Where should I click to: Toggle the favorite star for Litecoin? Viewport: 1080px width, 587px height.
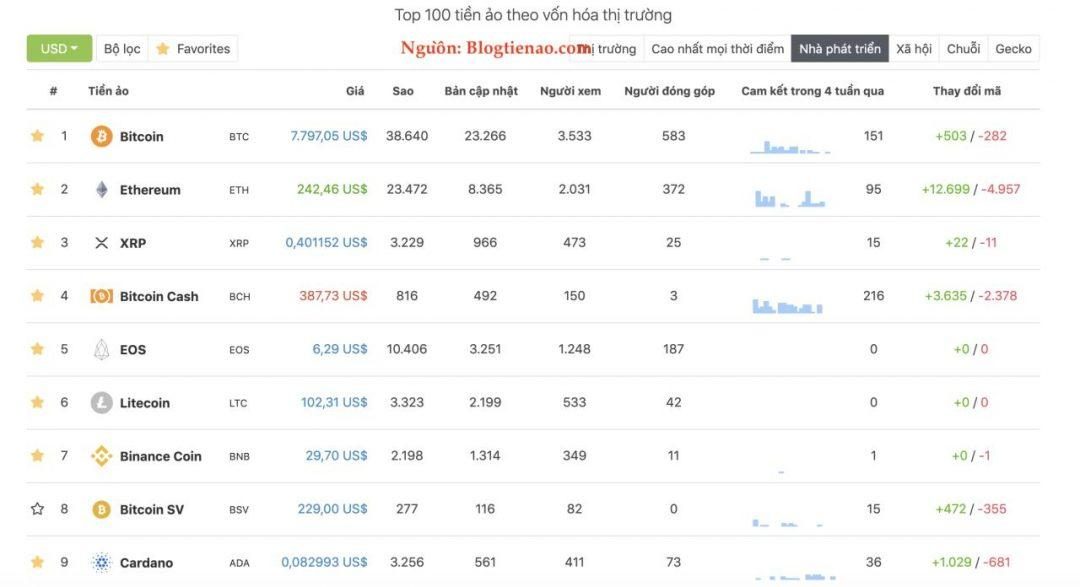[37, 402]
